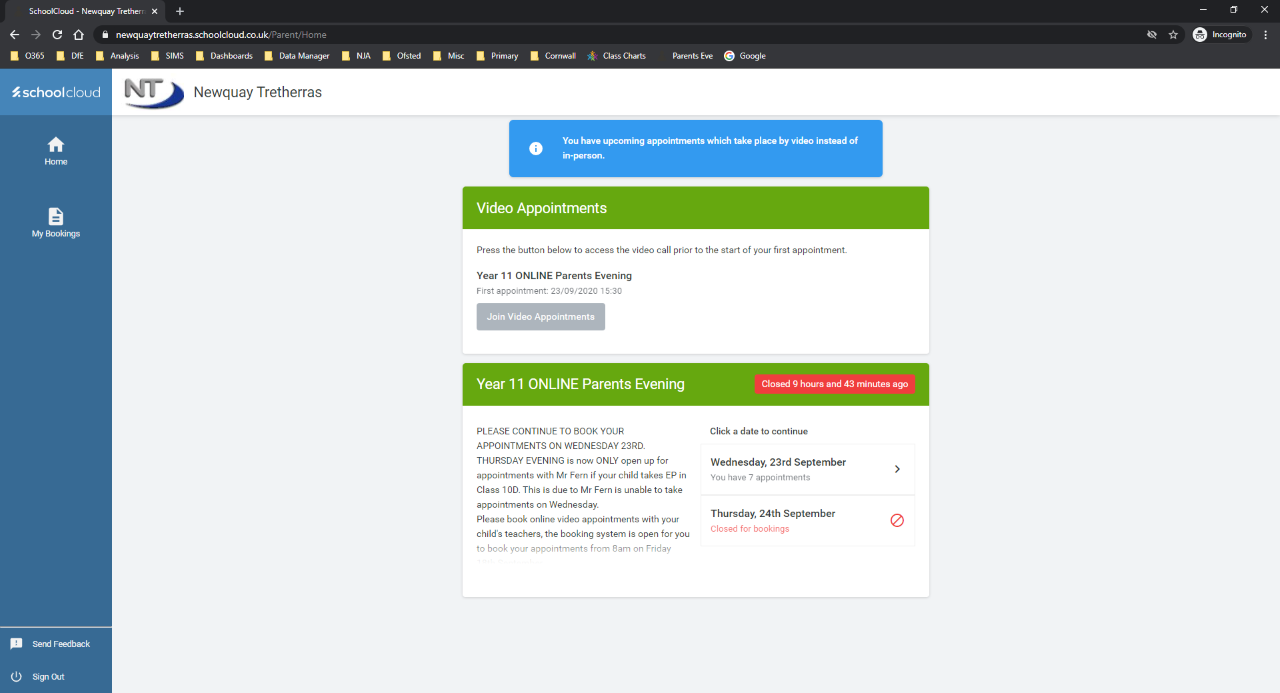Select the SchoolCloud - Newquay Tretherras tab
Viewport: 1280px width, 693px height.
click(85, 11)
